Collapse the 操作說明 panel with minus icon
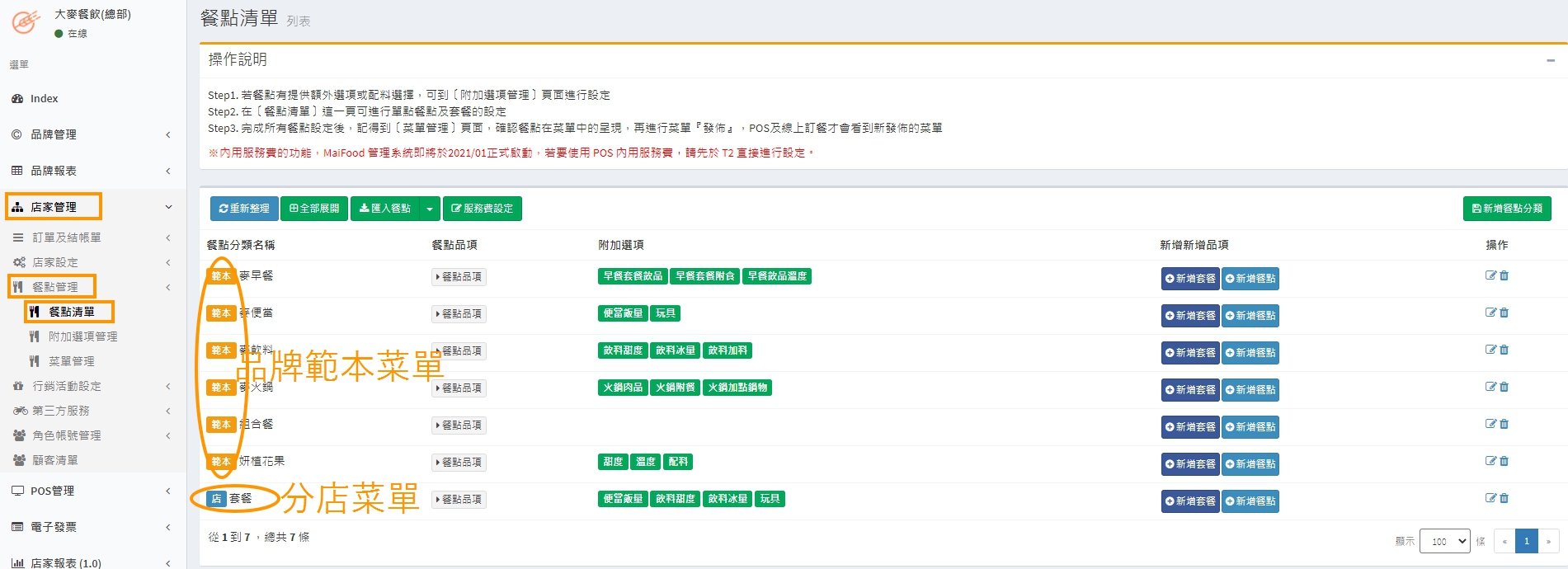This screenshot has height=569, width=1568. coord(1550,60)
